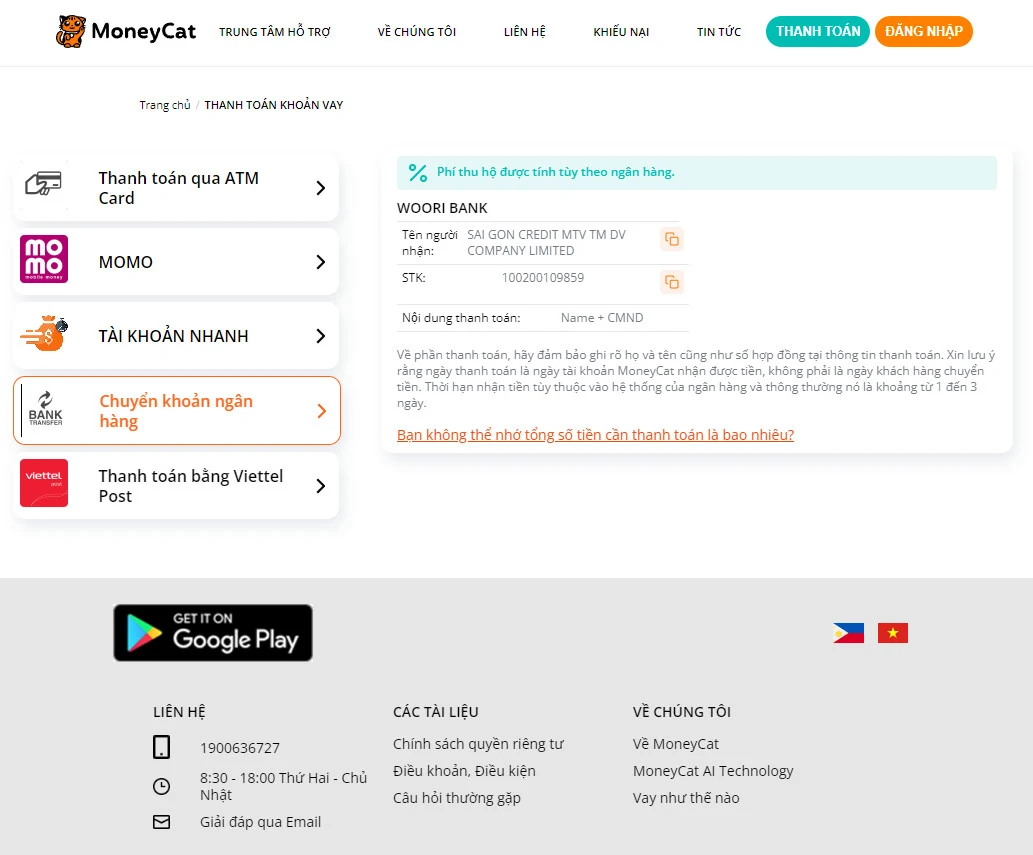Go to Trang chủ breadcrumb

165,105
